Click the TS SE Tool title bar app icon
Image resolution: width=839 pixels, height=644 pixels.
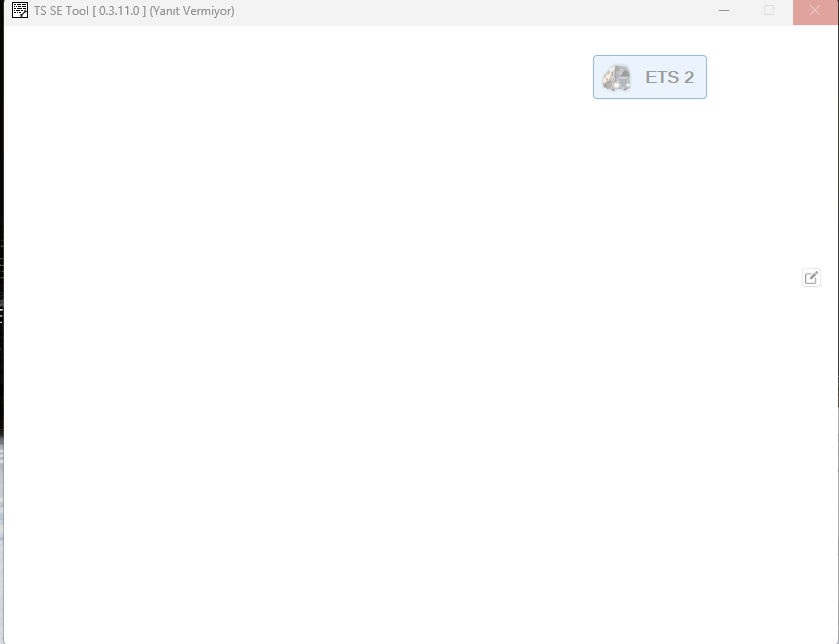(x=20, y=10)
